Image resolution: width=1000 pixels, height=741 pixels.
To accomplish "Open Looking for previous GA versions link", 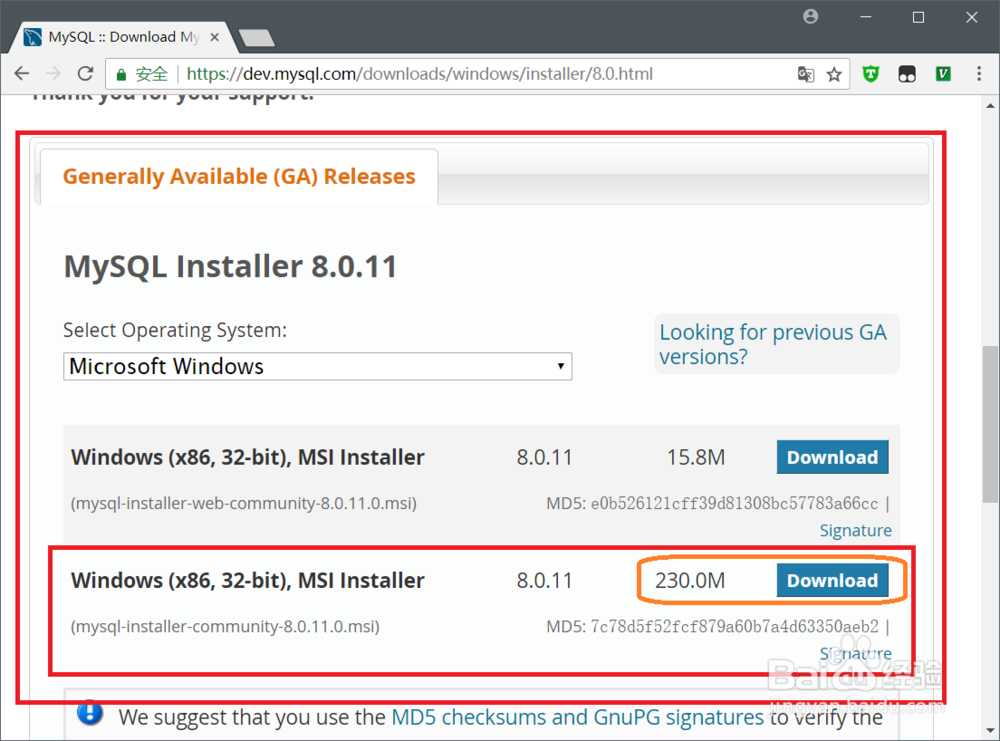I will (x=773, y=344).
